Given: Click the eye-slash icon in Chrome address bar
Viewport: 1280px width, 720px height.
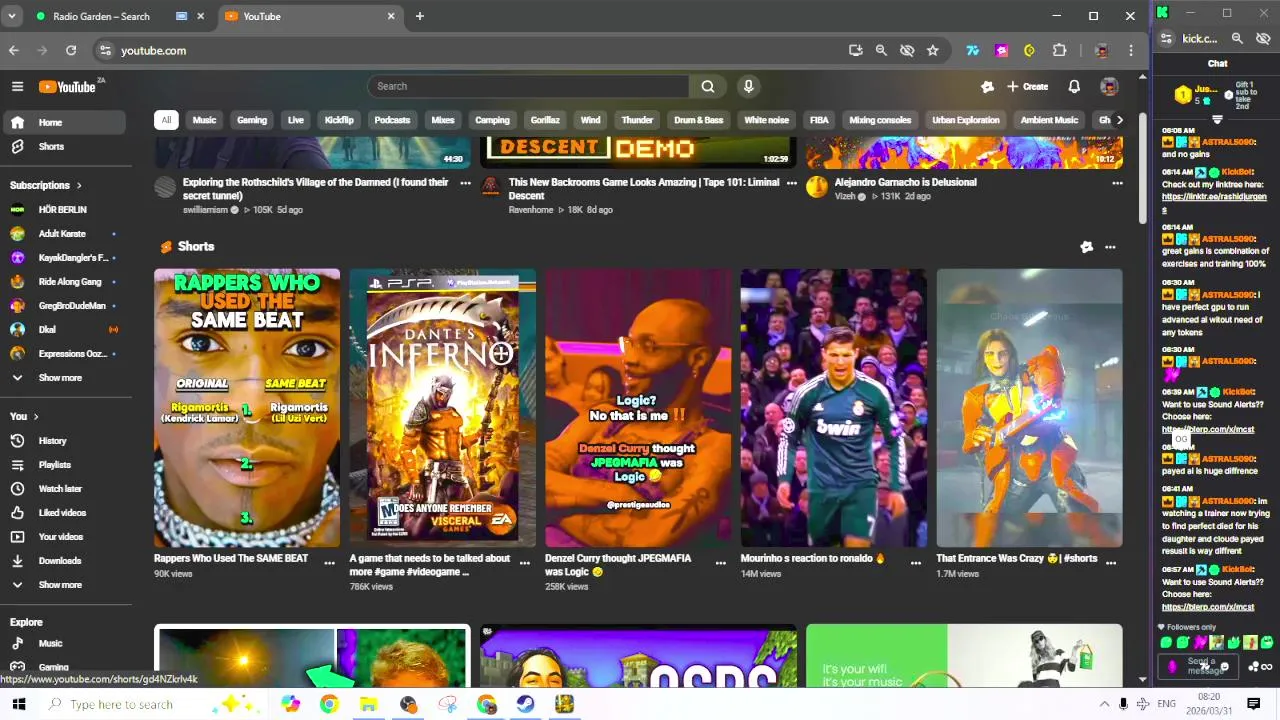Looking at the screenshot, I should (907, 50).
